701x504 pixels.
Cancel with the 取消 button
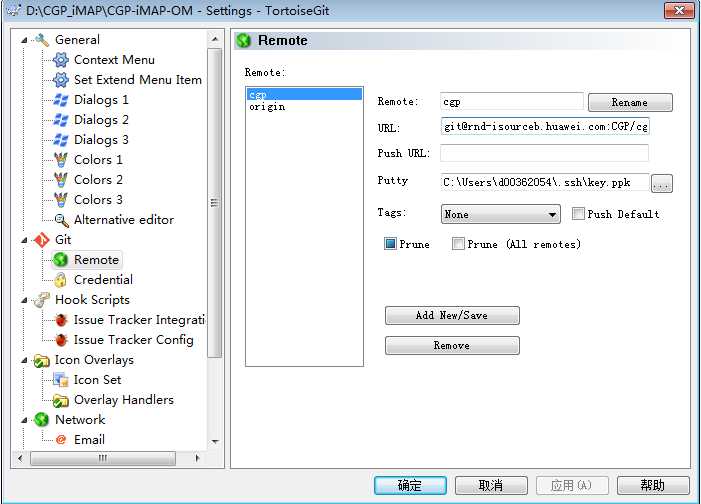coord(491,485)
